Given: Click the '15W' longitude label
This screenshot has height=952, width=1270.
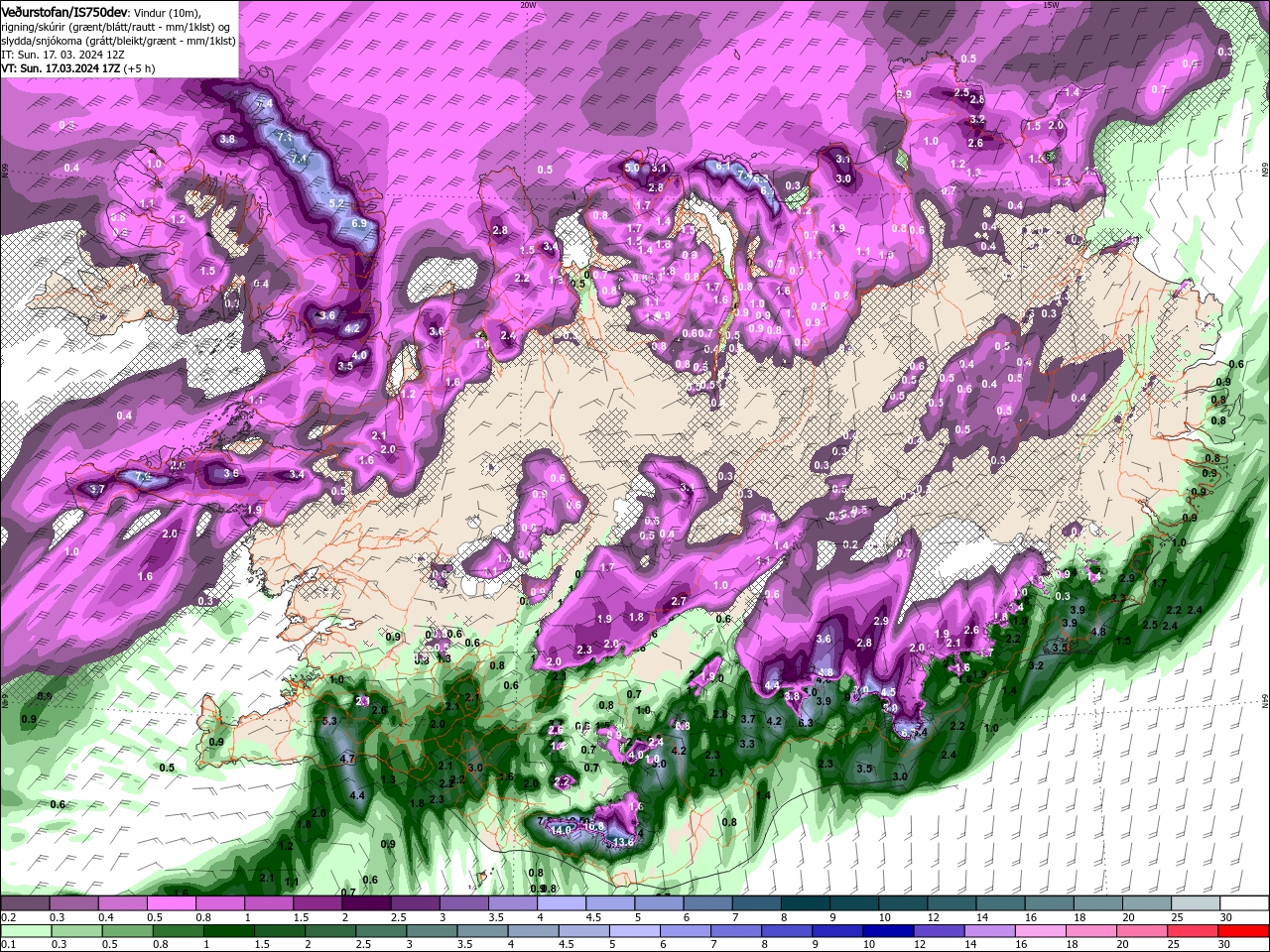Looking at the screenshot, I should tap(1051, 5).
